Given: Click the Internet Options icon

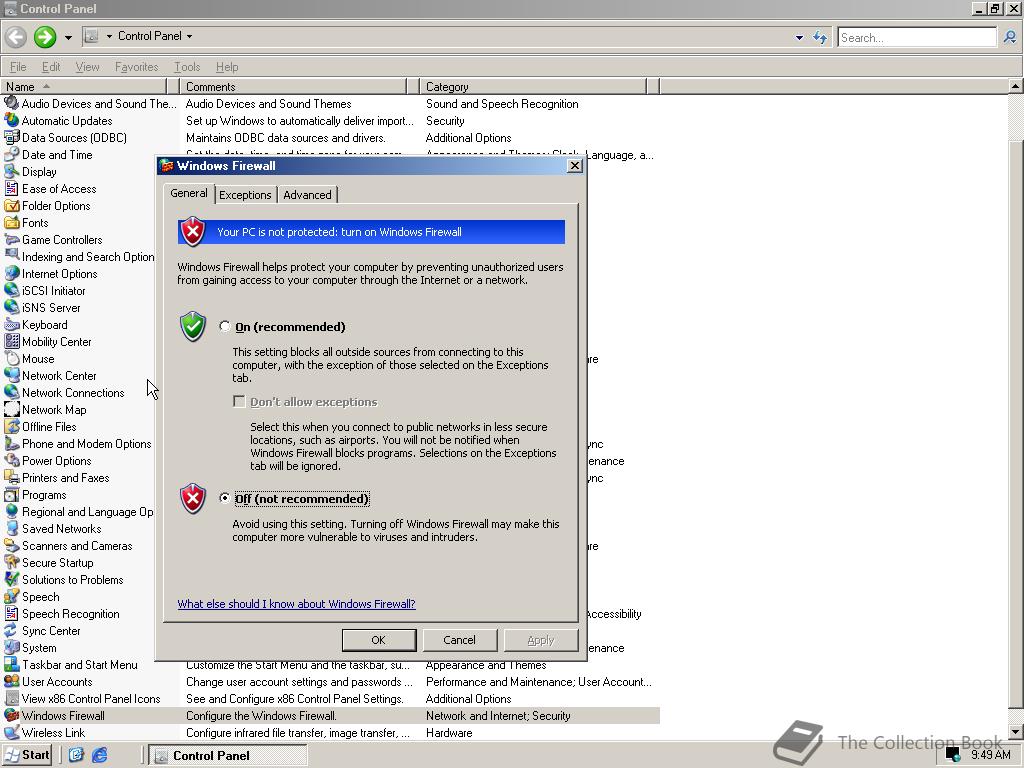Looking at the screenshot, I should point(11,273).
